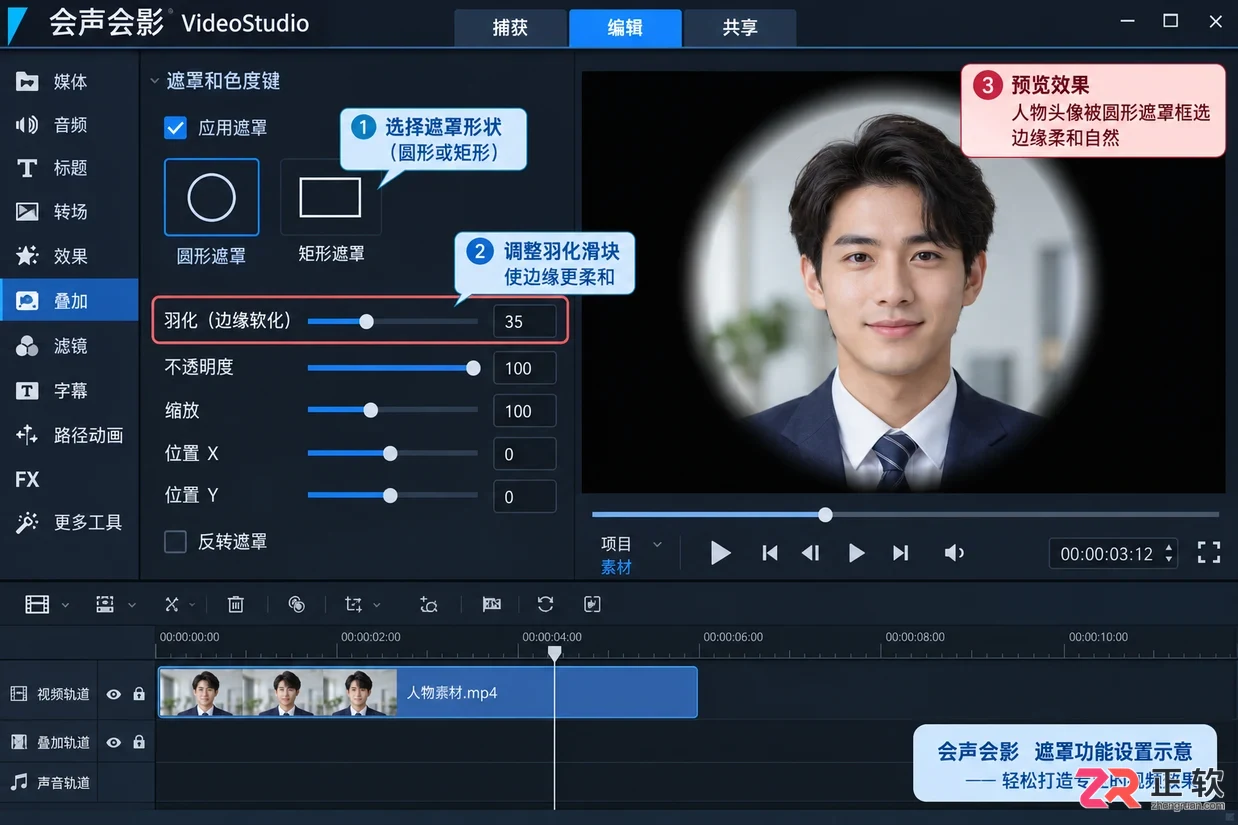The image size is (1238, 825).
Task: Expand the storyboard view dropdown arrow
Action: pyautogui.click(x=65, y=605)
